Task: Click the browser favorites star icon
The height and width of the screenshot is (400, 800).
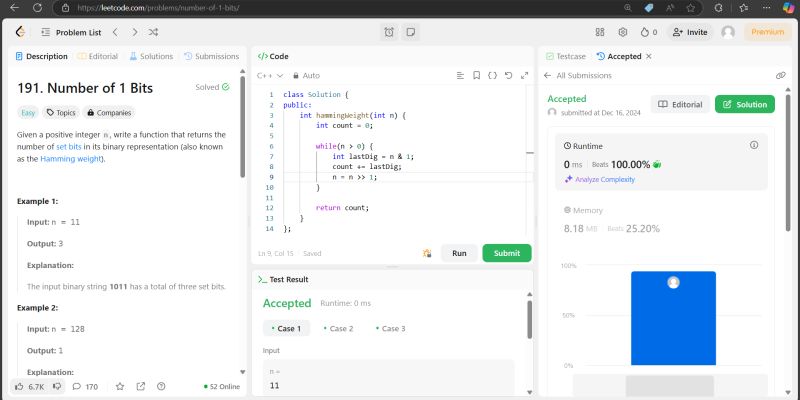Action: click(690, 8)
